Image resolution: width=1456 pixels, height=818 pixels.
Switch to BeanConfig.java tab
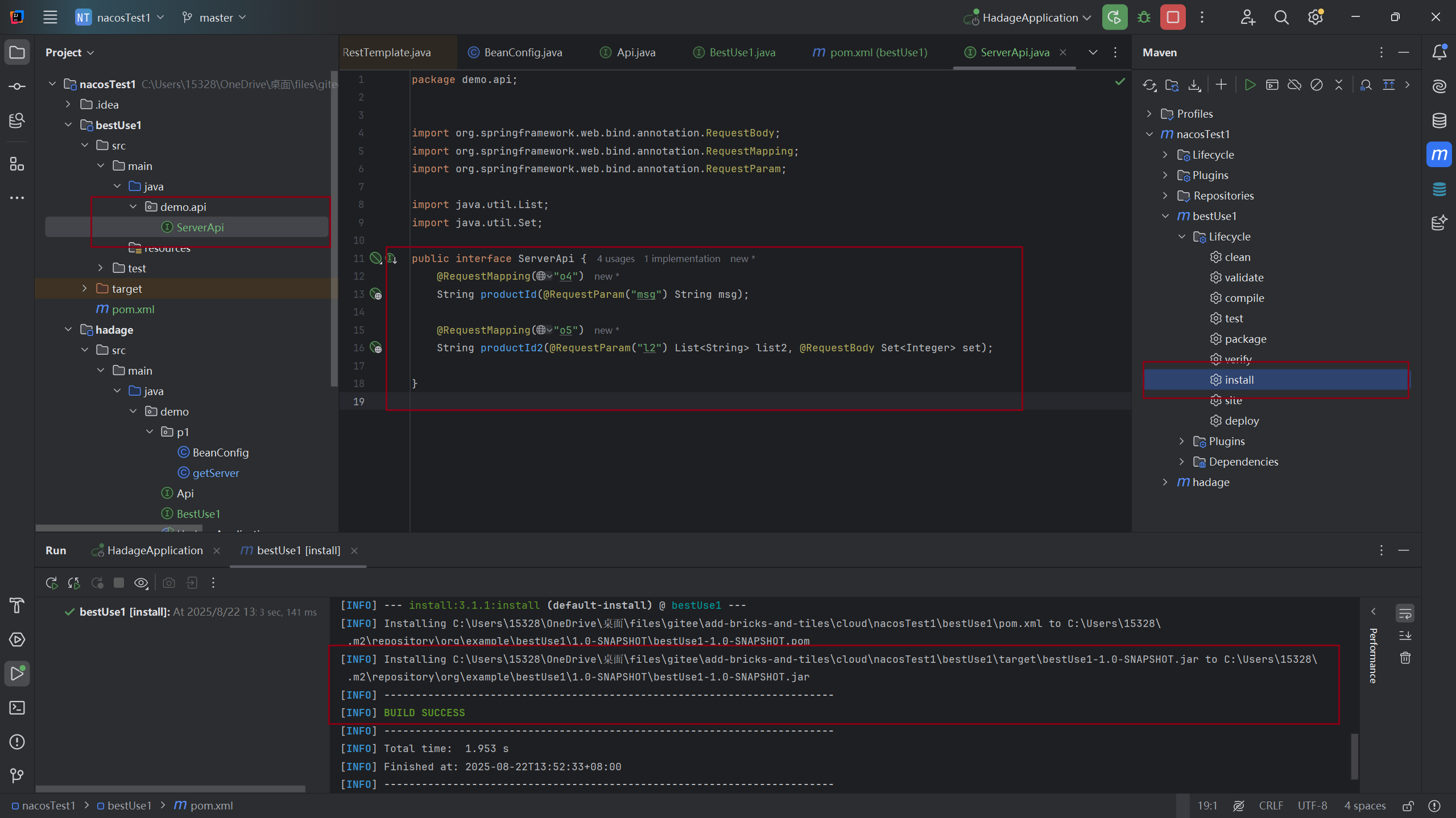[x=515, y=52]
